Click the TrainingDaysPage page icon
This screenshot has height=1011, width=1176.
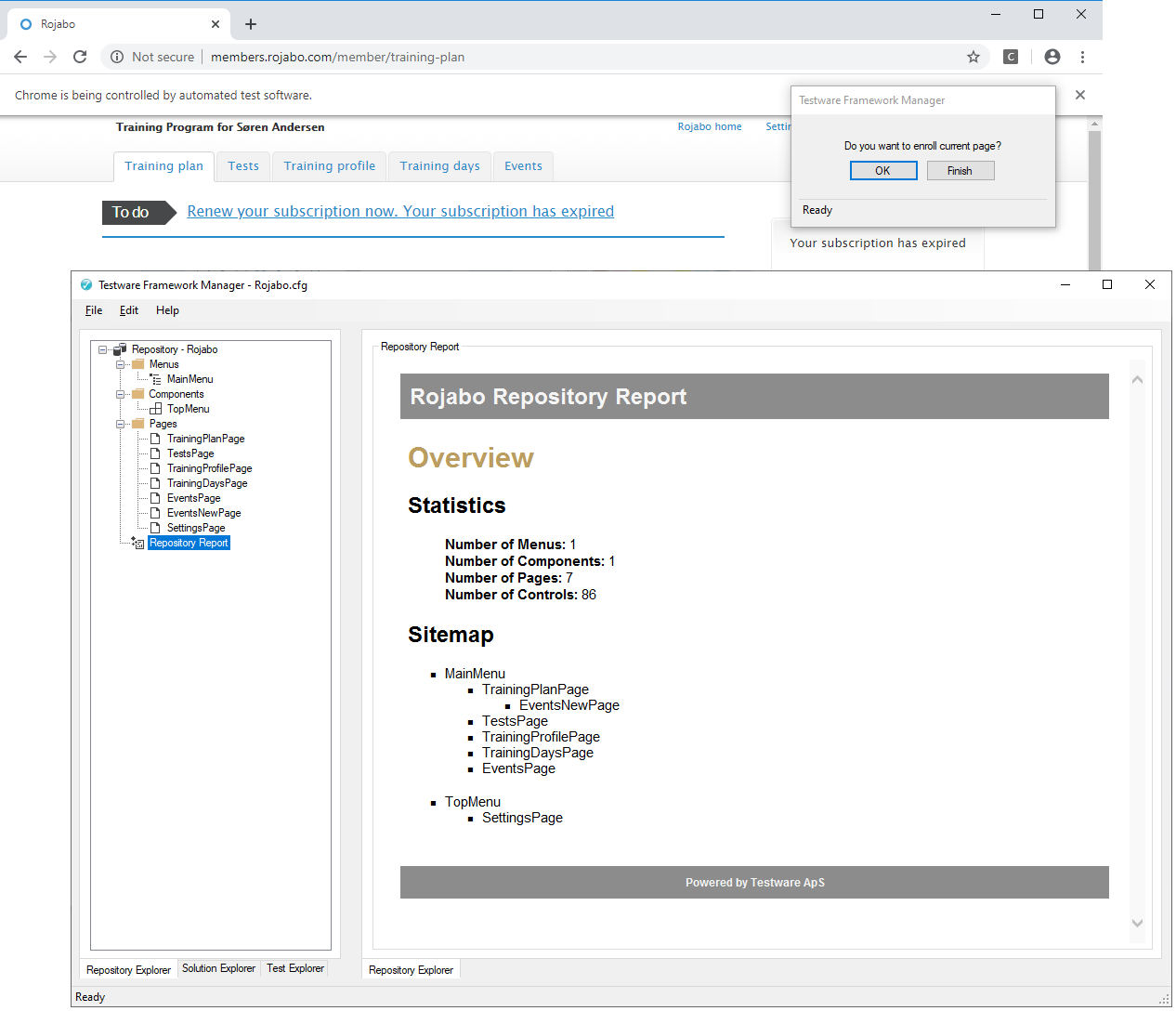155,483
